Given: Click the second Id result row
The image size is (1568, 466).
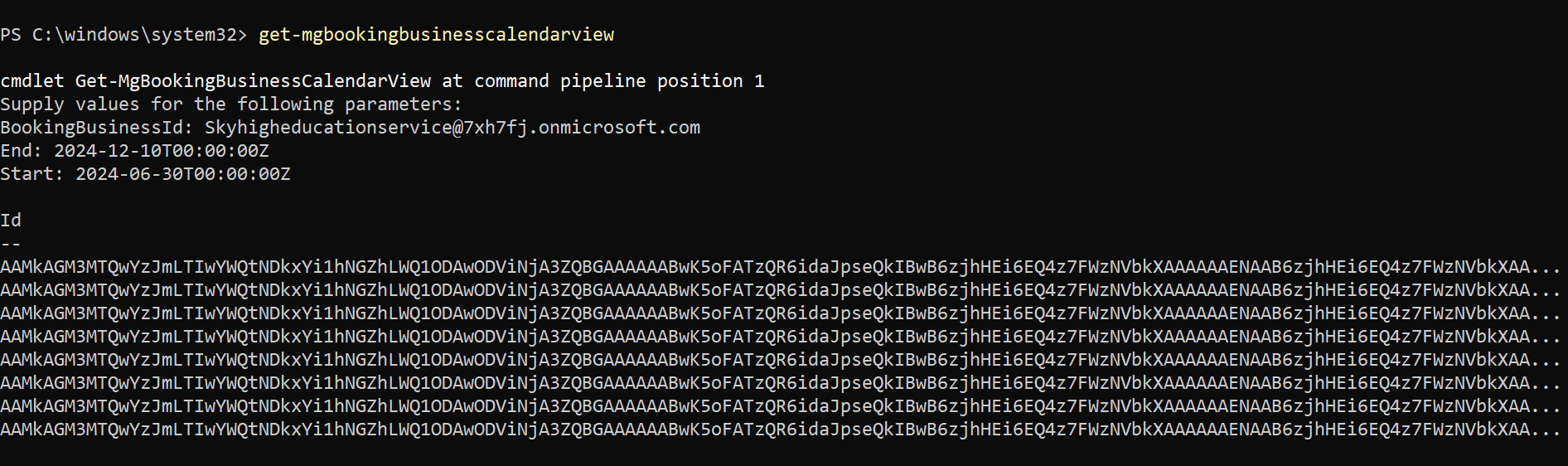Looking at the screenshot, I should [779, 290].
